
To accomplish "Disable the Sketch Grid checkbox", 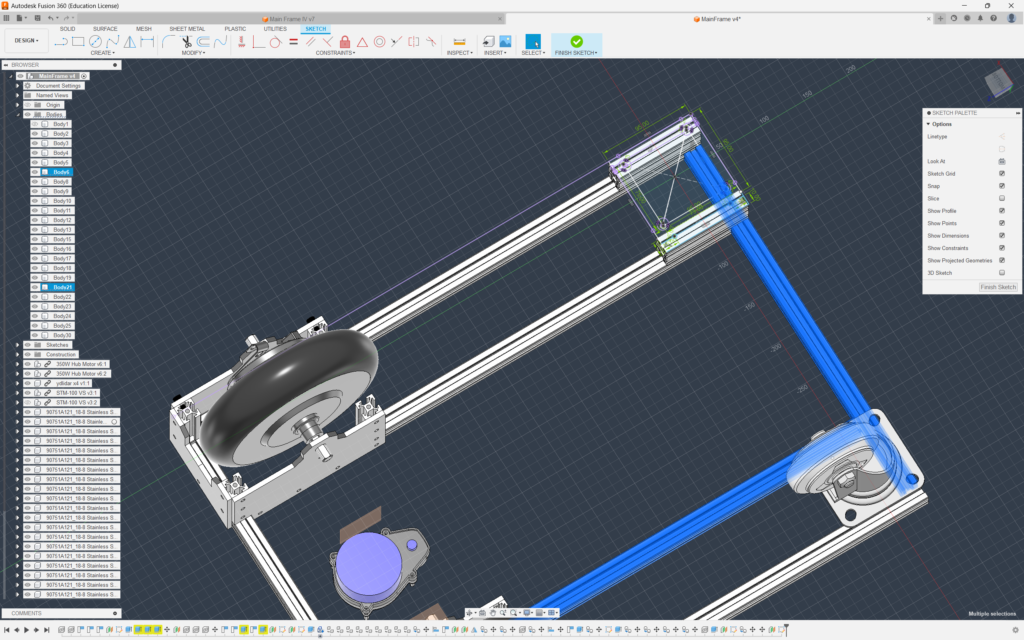I will click(1001, 173).
